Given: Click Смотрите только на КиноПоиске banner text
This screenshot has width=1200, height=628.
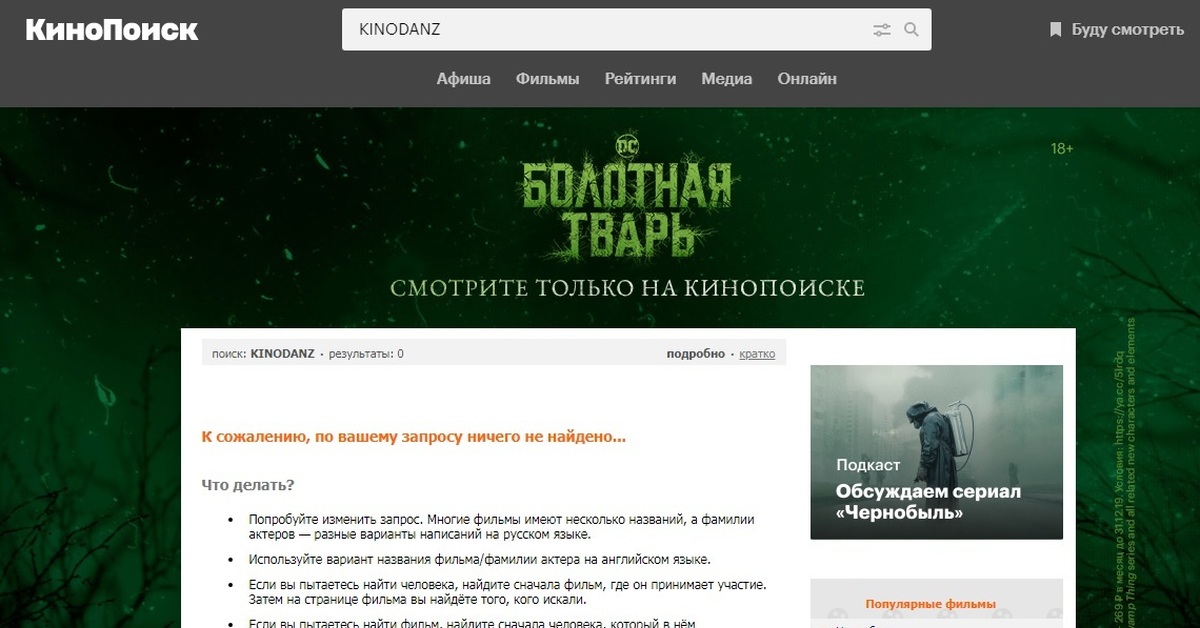Looking at the screenshot, I should pyautogui.click(x=627, y=288).
